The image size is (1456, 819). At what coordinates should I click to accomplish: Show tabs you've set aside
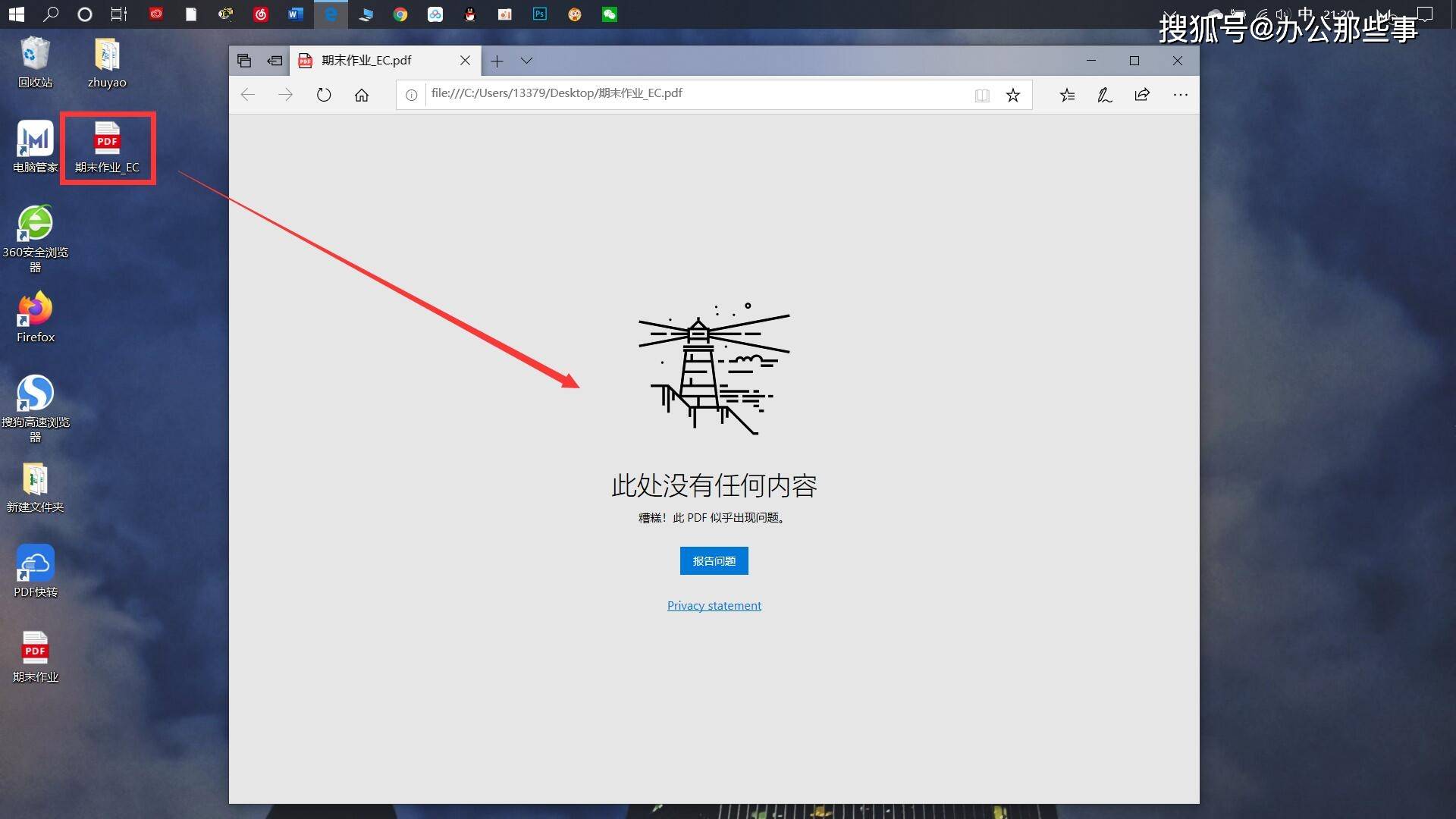(244, 61)
